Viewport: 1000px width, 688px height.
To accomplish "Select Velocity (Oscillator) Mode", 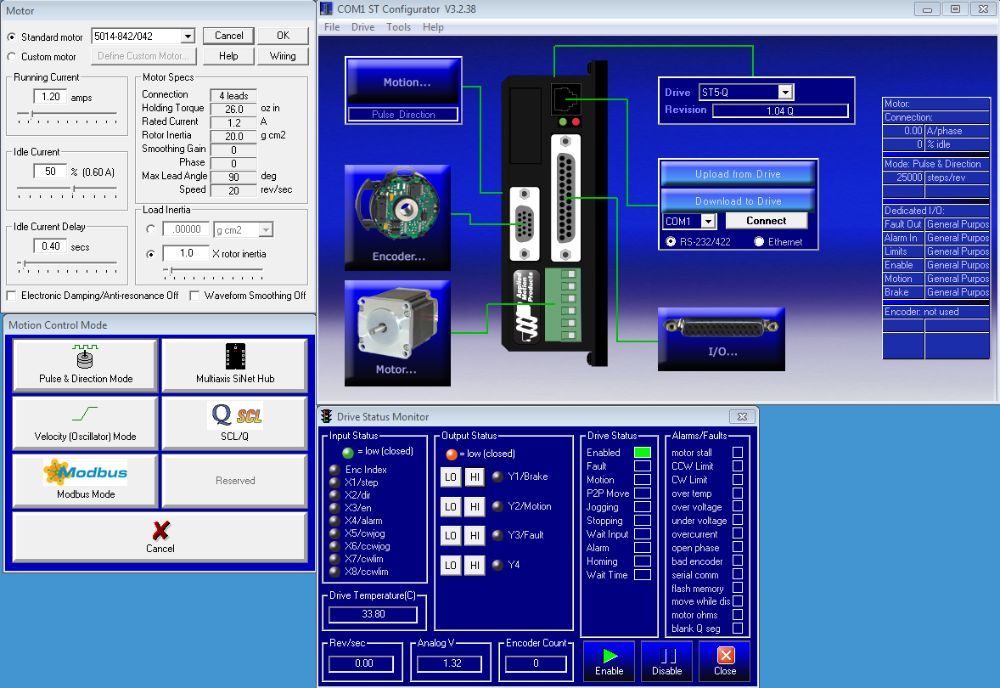I will pos(85,423).
